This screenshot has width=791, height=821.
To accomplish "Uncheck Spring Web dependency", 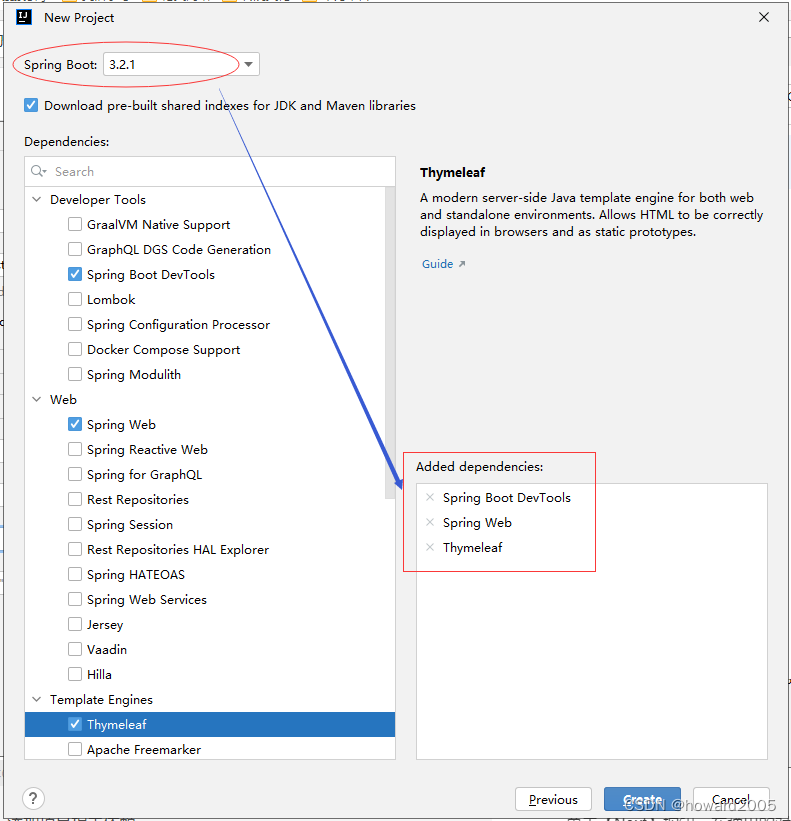I will [x=75, y=424].
